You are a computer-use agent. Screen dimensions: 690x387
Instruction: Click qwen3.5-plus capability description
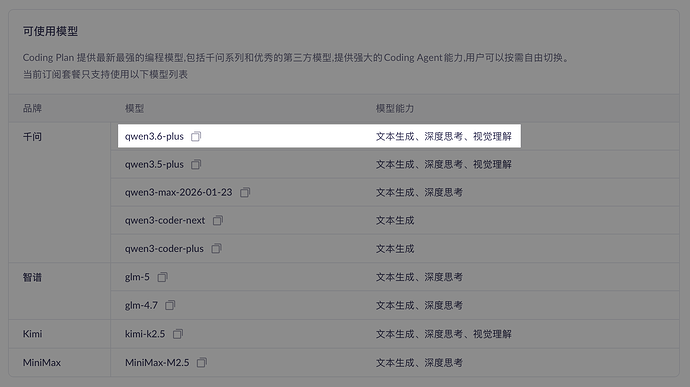444,165
